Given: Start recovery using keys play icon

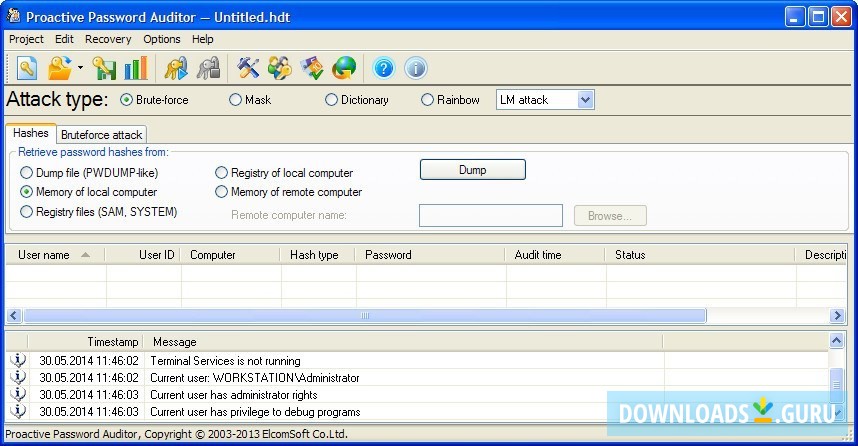Looking at the screenshot, I should (176, 68).
